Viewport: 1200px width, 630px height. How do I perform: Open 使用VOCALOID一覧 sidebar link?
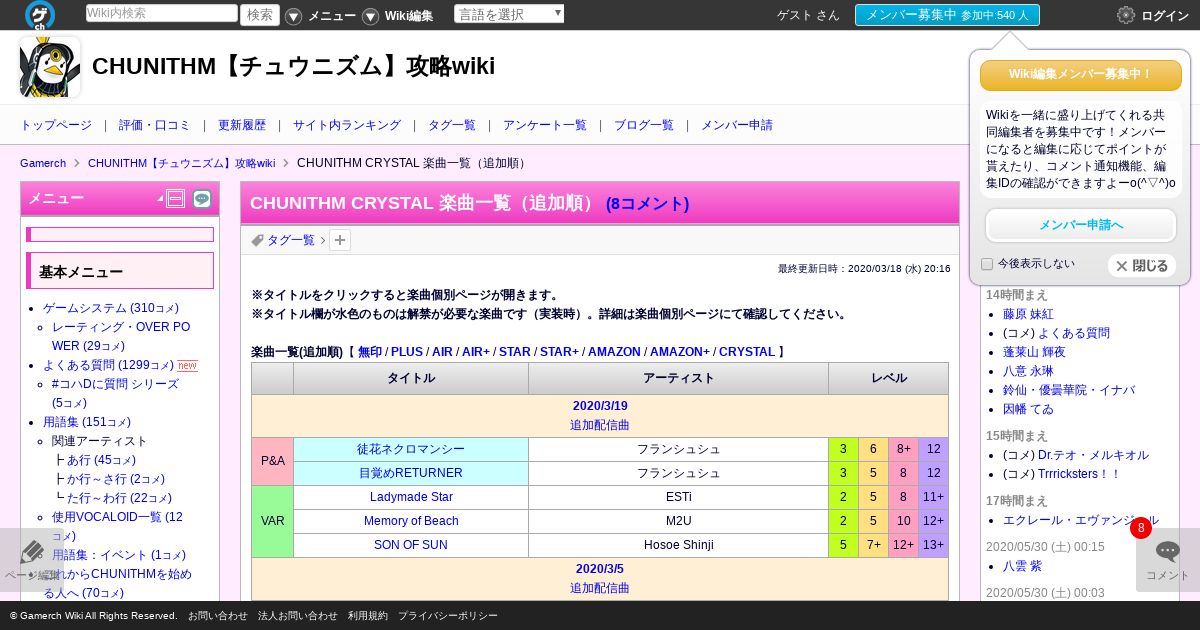point(117,526)
